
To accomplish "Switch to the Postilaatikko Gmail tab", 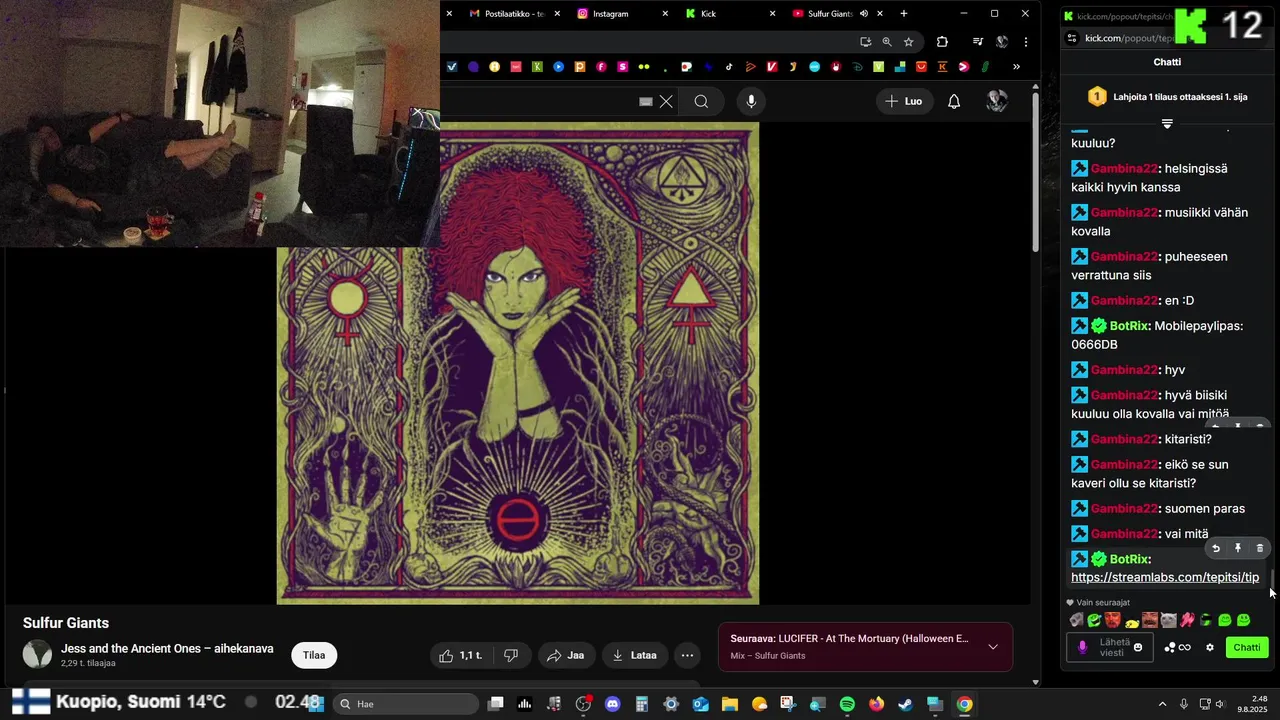I will click(x=515, y=13).
